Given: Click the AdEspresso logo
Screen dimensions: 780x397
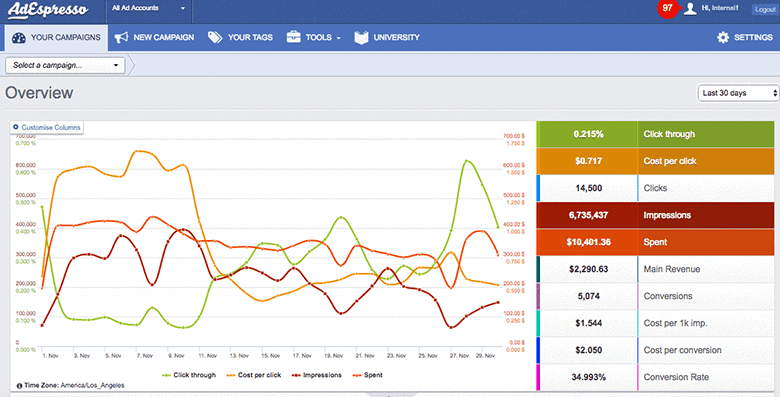Looking at the screenshot, I should click(x=48, y=10).
